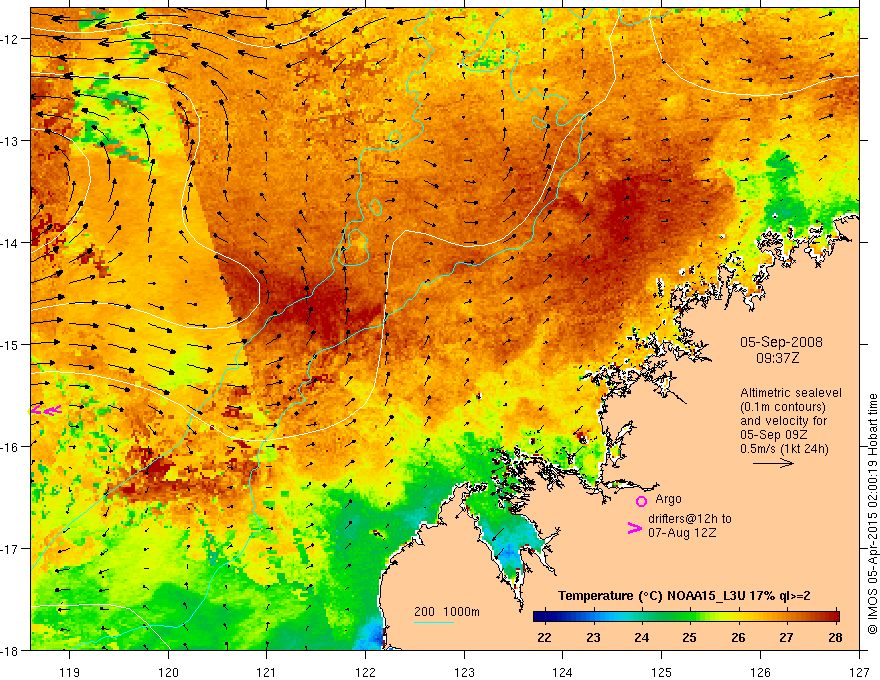Image resolution: width=880 pixels, height=680 pixels.
Task: Click the '24' colorbar tick label
Action: click(641, 638)
